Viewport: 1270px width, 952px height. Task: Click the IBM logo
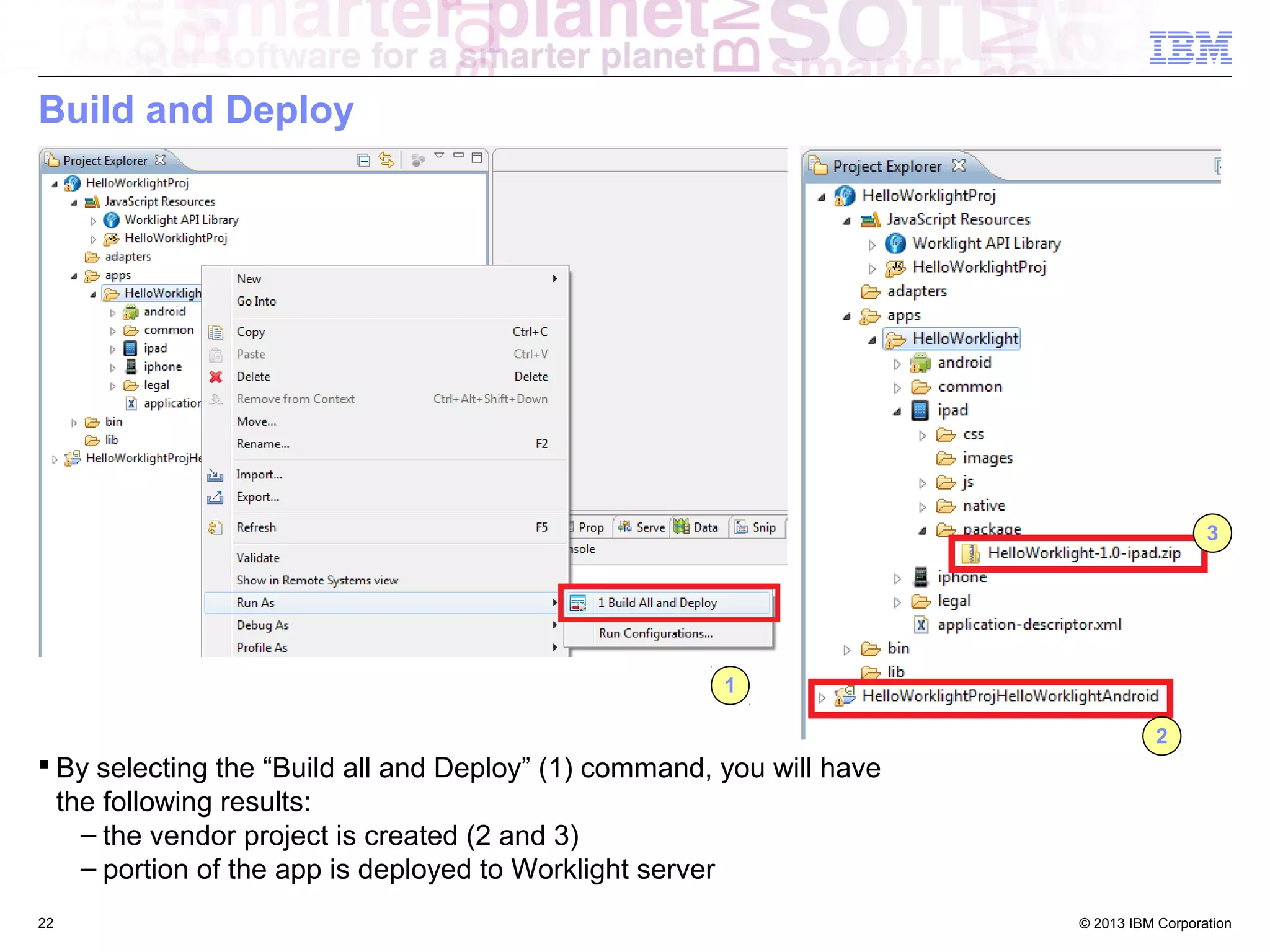(1190, 48)
